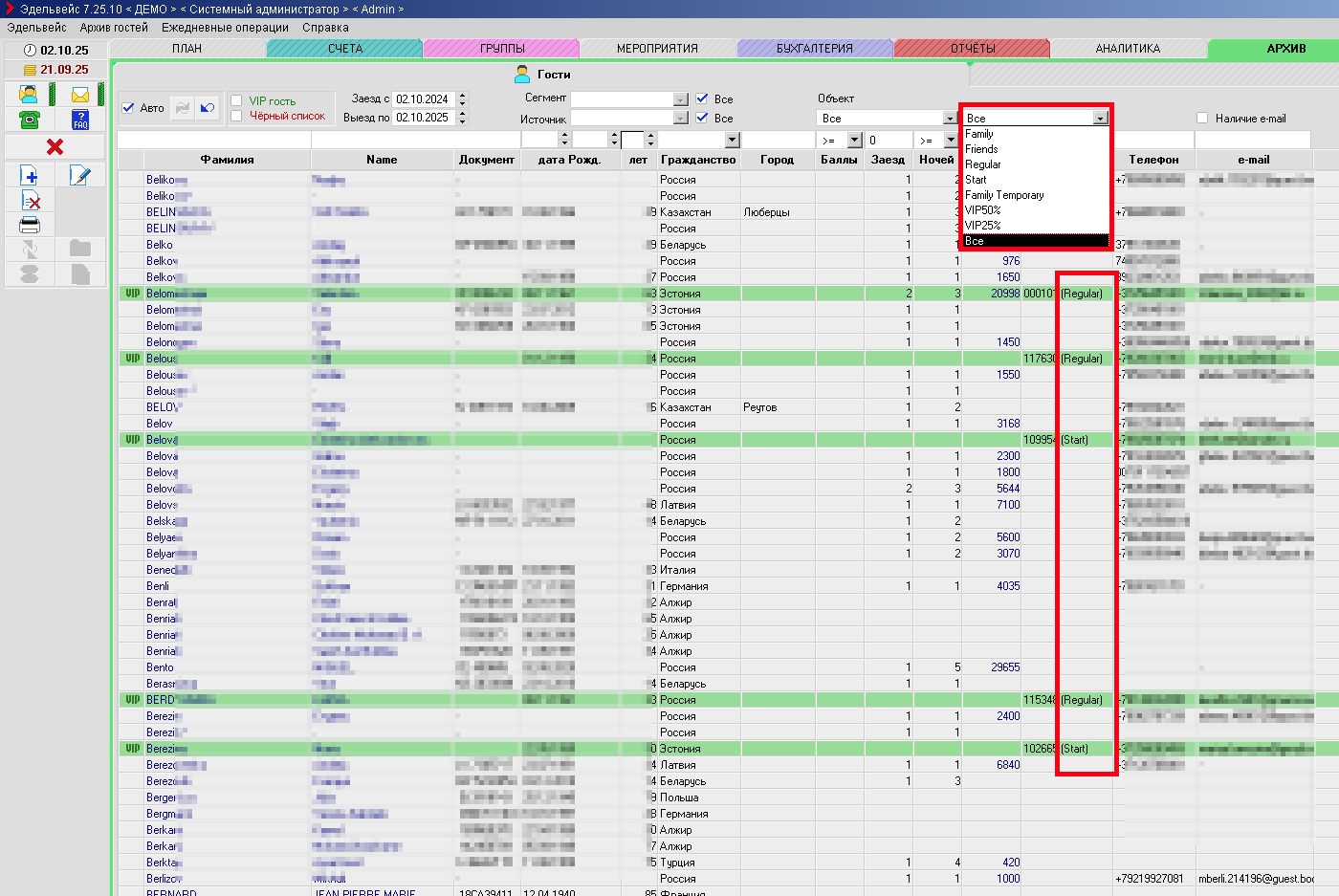Add a new guest record icon
Viewport: 1339px width, 896px height.
tap(29, 175)
